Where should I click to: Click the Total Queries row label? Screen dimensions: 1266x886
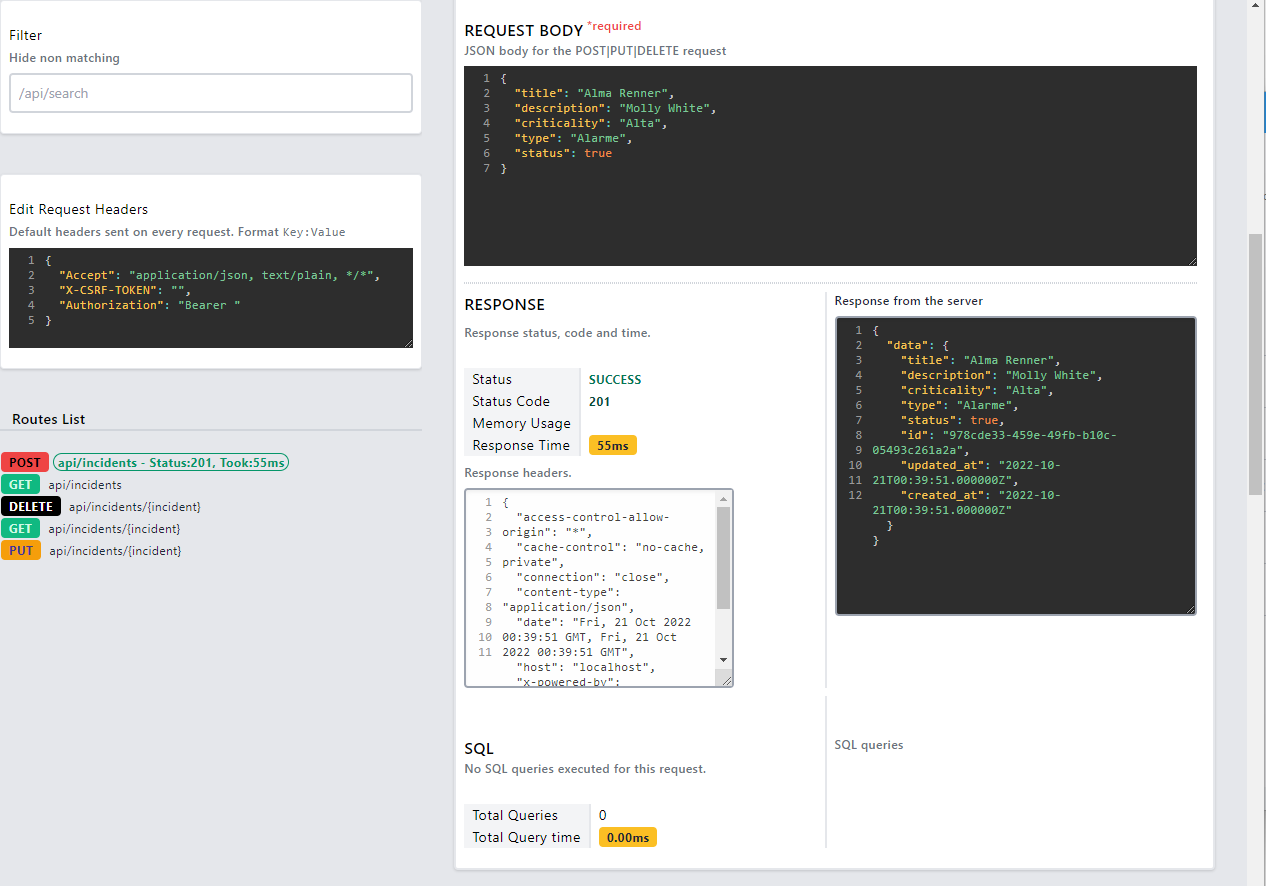point(516,815)
